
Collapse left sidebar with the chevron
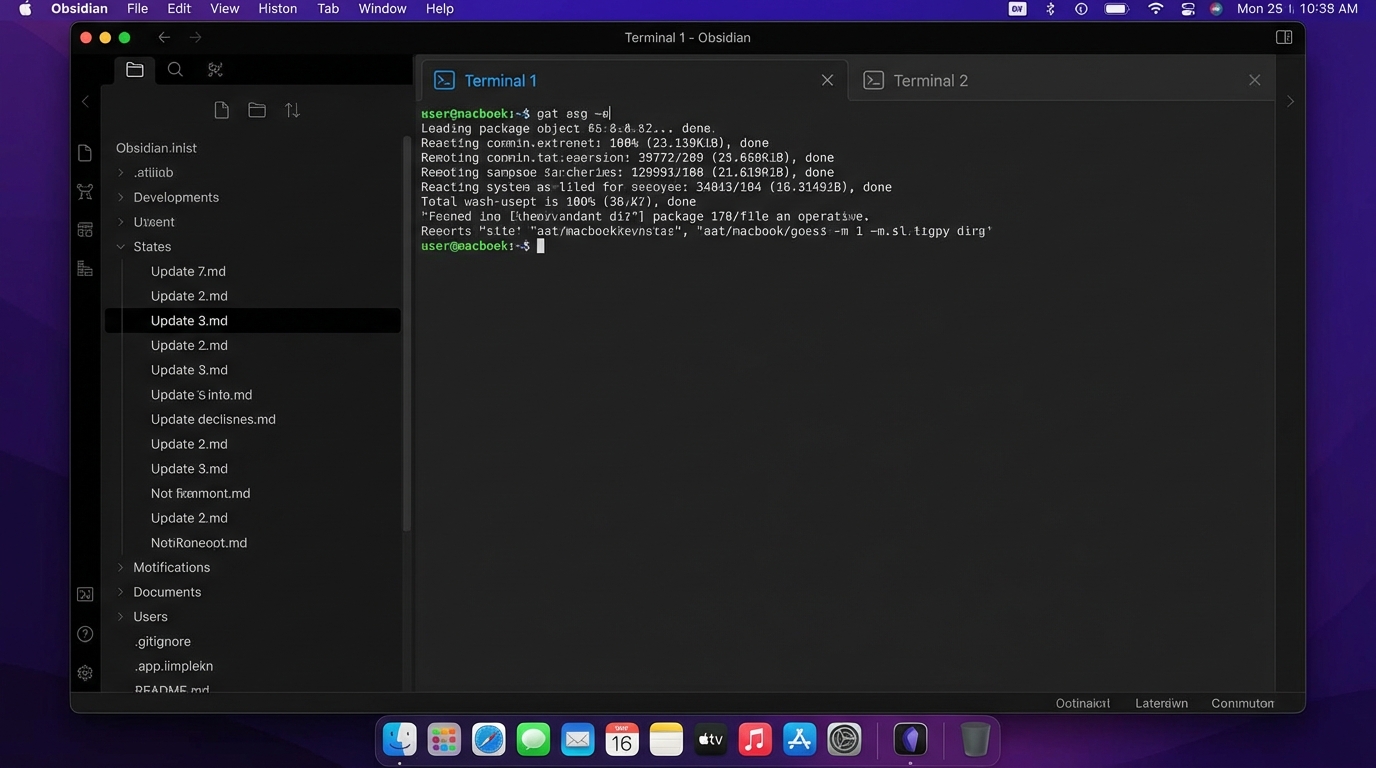pos(85,101)
